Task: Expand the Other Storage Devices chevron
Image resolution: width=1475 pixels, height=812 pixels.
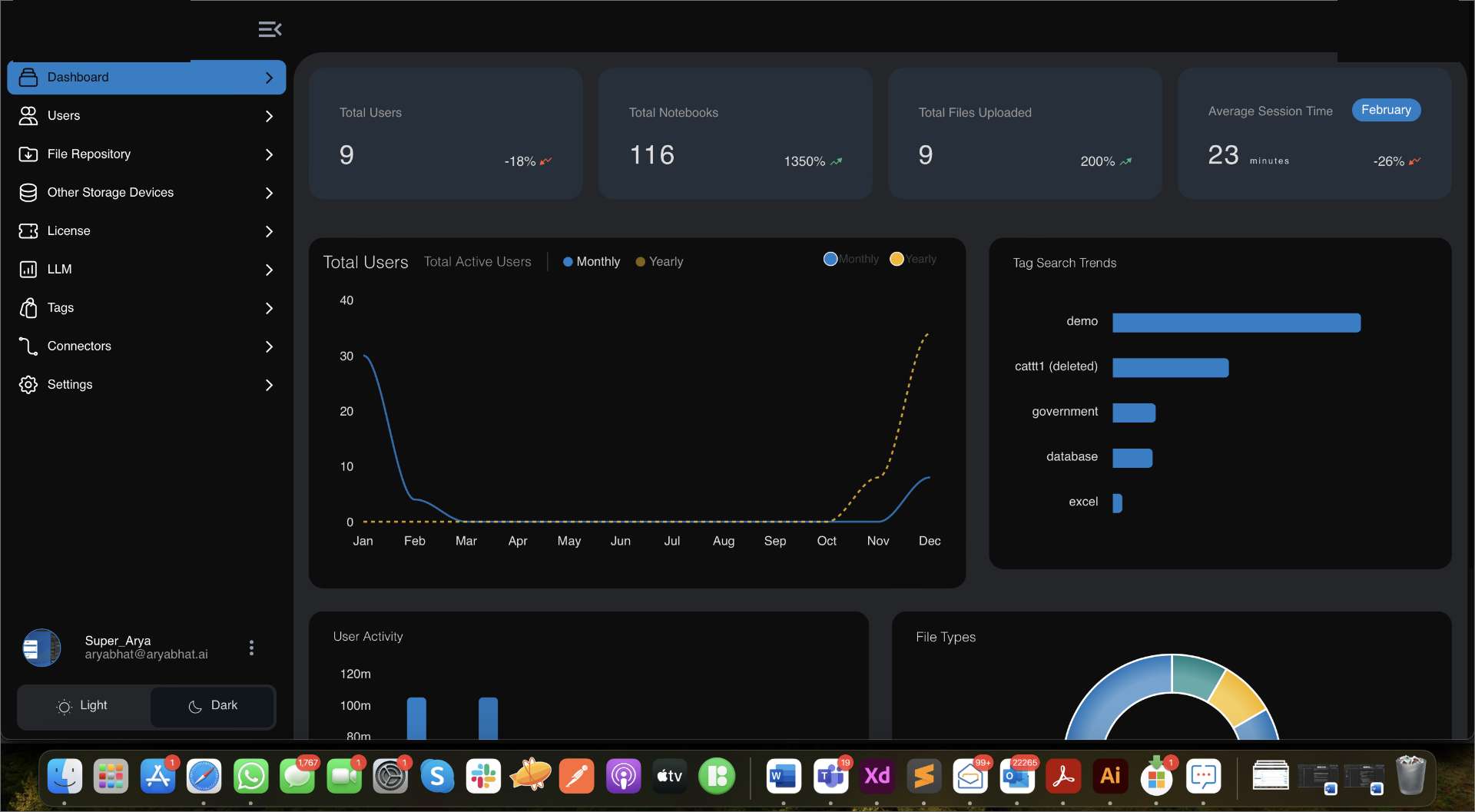Action: pyautogui.click(x=269, y=193)
